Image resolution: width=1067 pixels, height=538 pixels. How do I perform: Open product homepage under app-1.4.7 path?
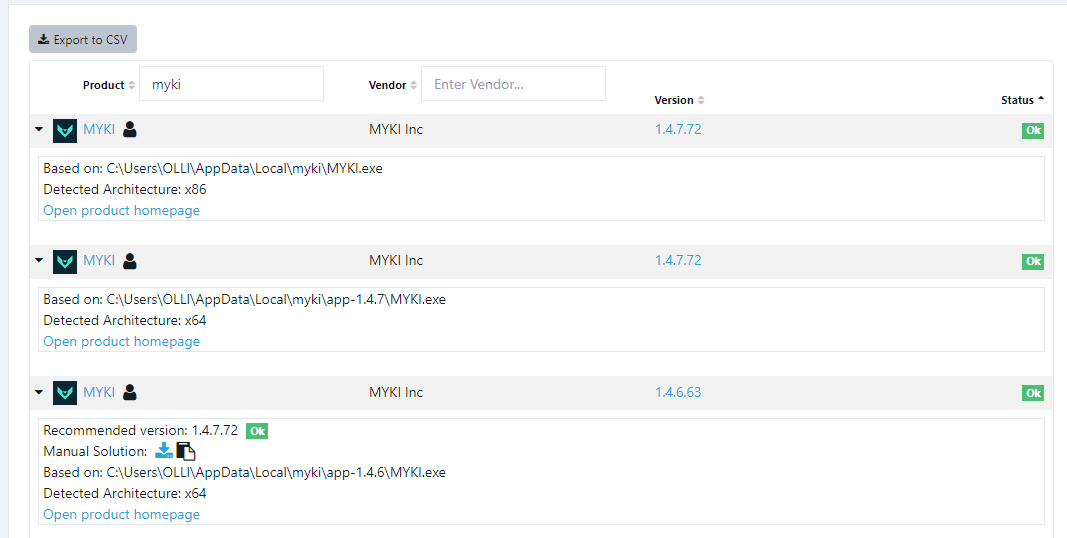pos(122,341)
